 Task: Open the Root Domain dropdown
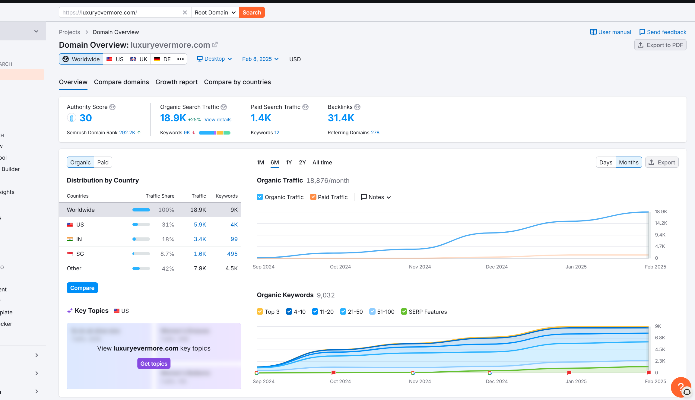point(215,12)
